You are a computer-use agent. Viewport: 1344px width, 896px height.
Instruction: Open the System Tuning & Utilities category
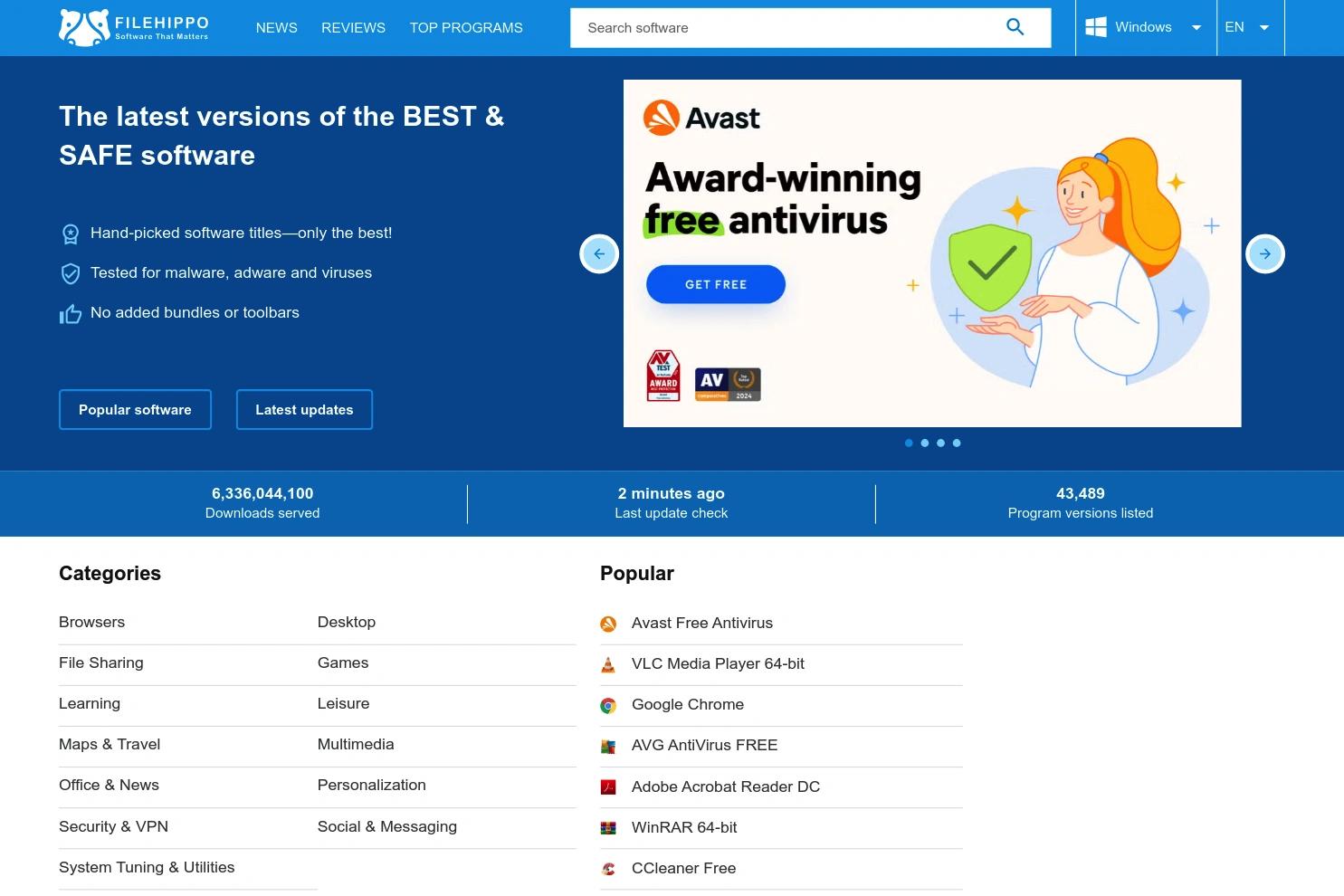pos(147,868)
